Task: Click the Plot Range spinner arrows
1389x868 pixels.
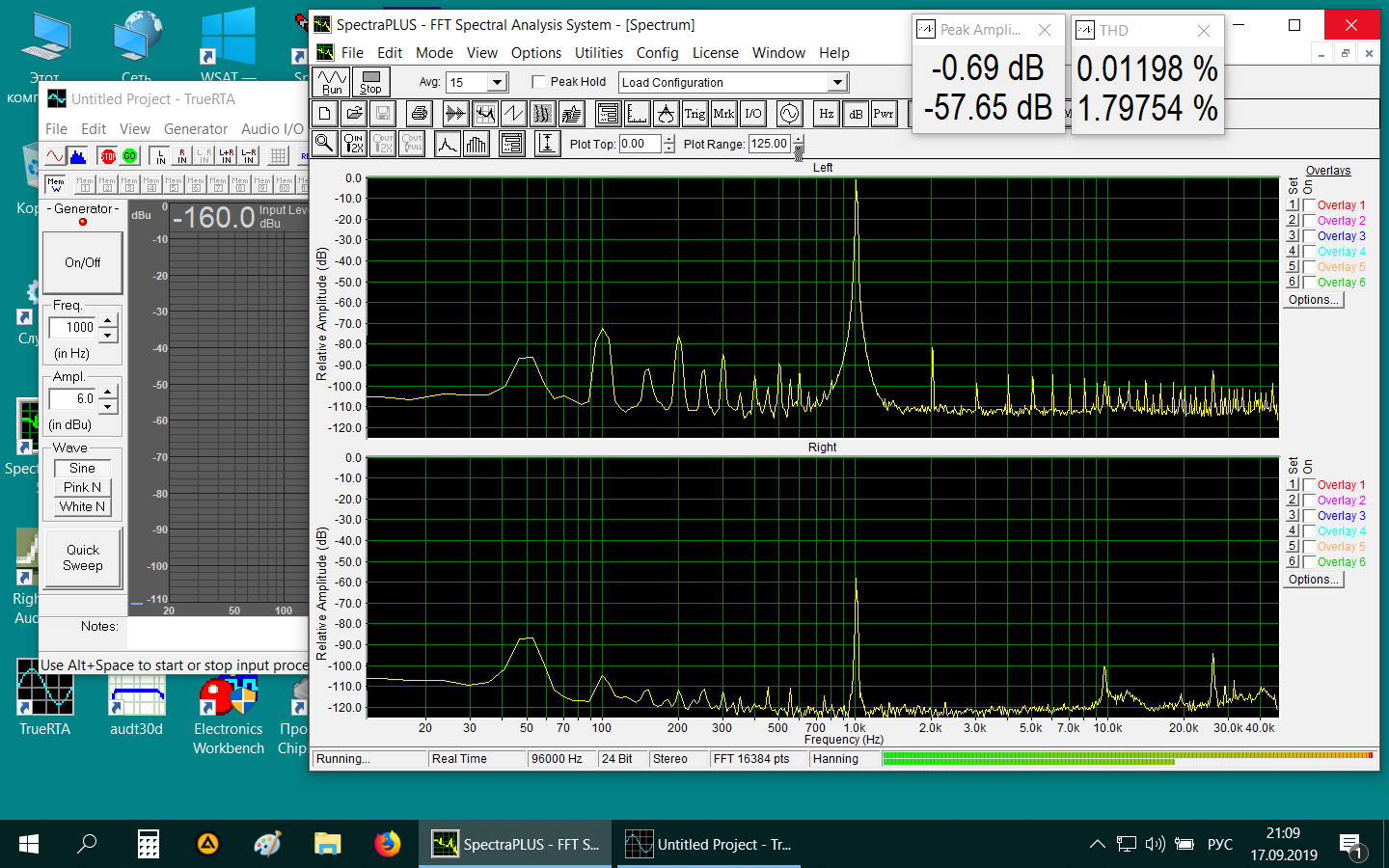Action: (799, 144)
